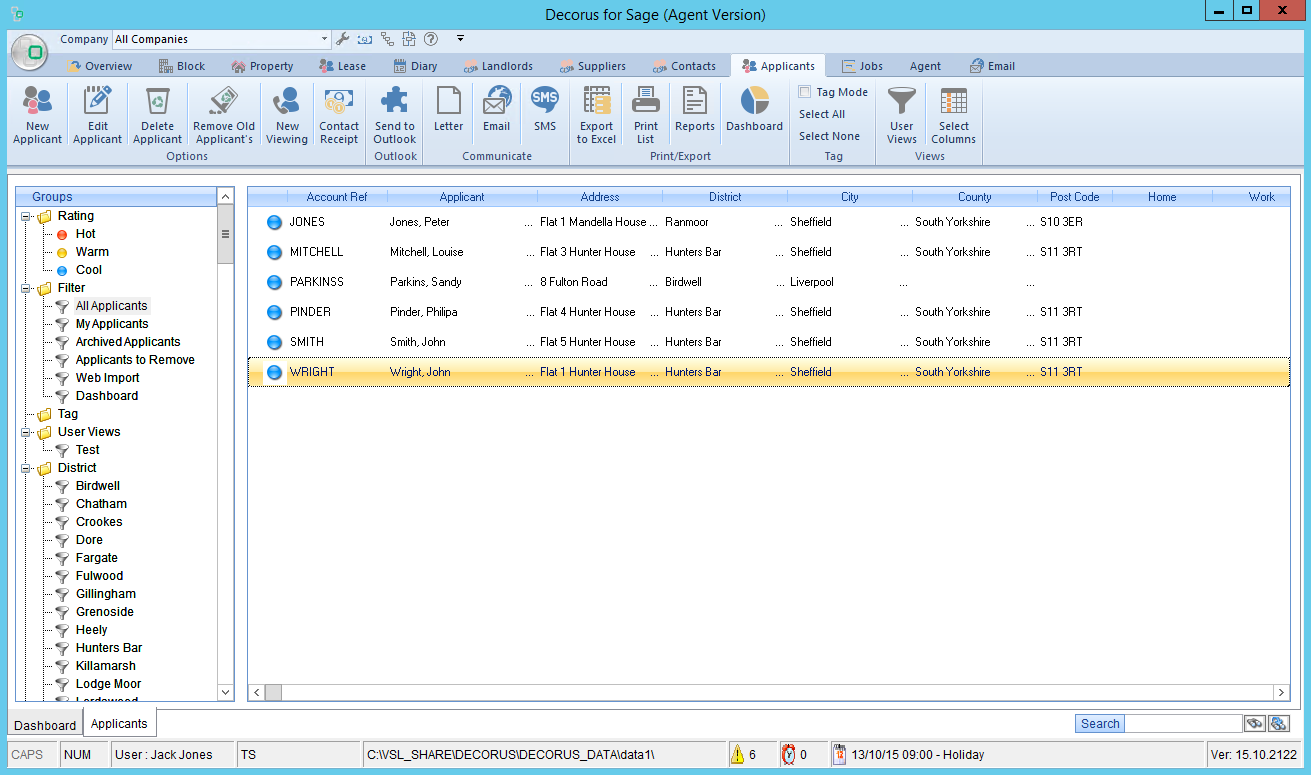Collapse the Filter group in the tree
Screen dimensions: 1311x775
pyautogui.click(x=25, y=288)
